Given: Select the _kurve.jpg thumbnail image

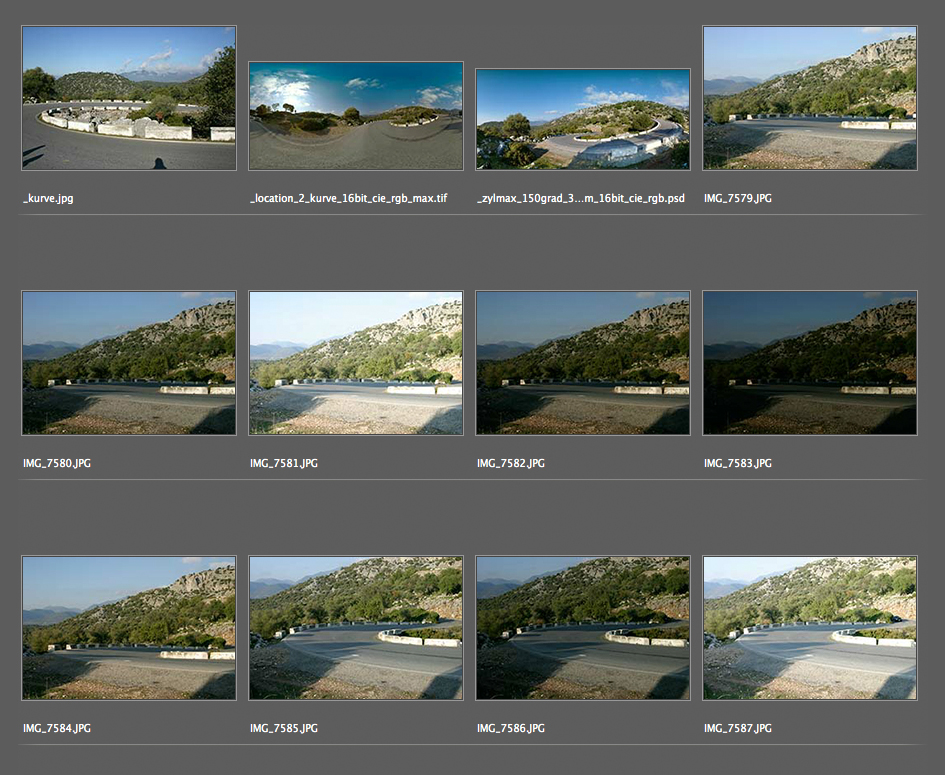Looking at the screenshot, I should point(129,98).
